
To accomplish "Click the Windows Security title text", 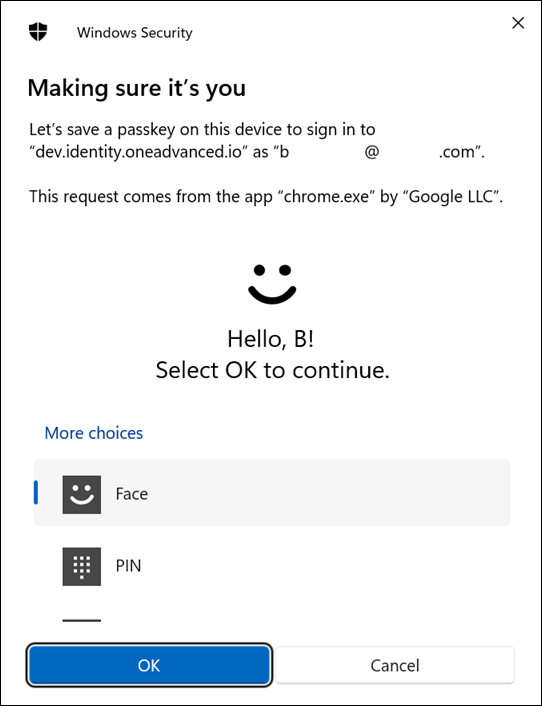I will point(135,32).
